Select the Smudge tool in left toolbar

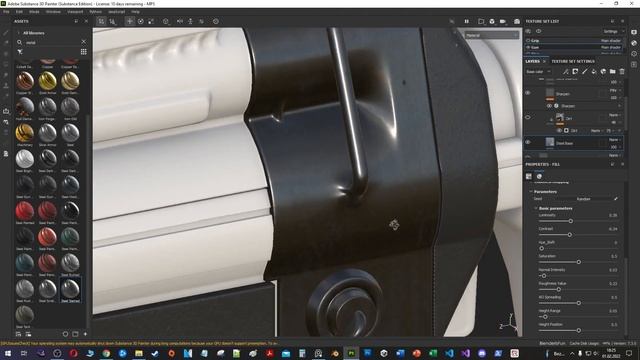[x=6, y=75]
